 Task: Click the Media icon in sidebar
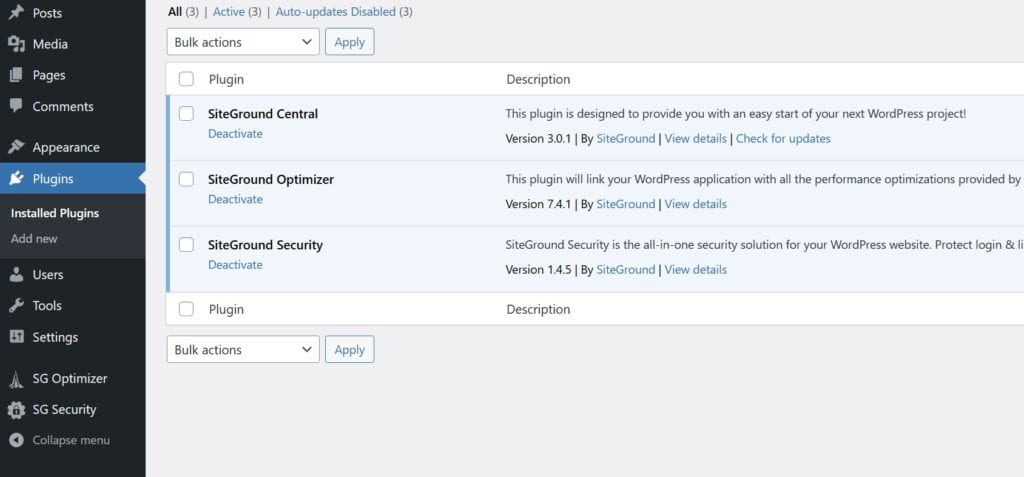[x=16, y=44]
